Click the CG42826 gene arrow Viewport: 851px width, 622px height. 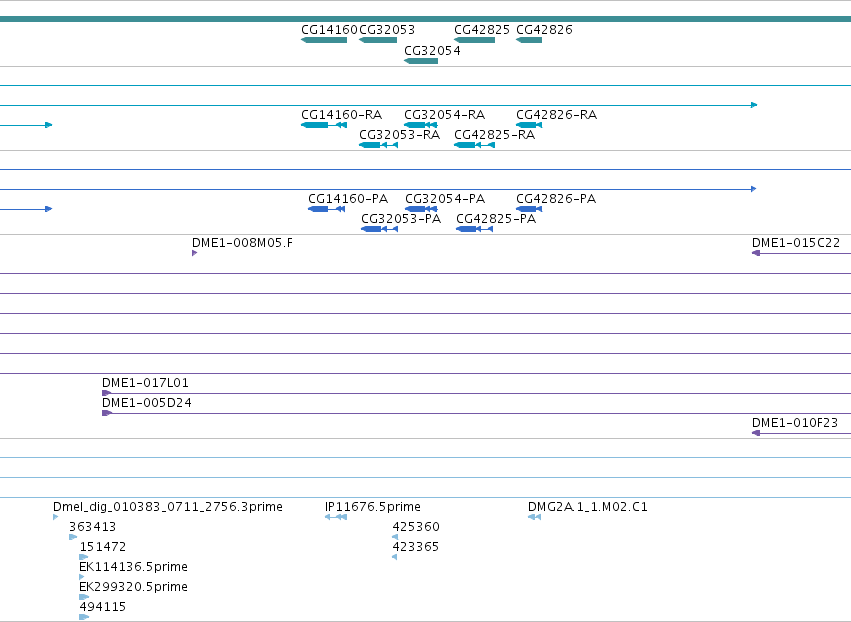(529, 40)
